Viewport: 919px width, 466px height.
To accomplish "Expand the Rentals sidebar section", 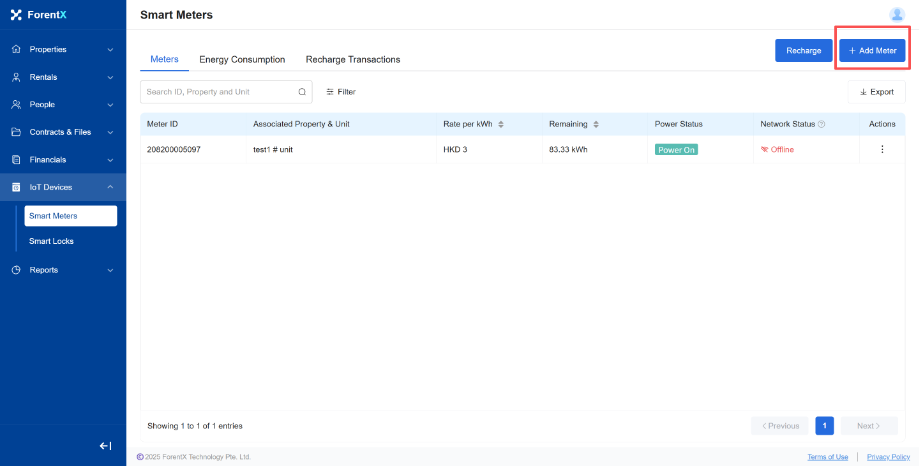I will 62,77.
